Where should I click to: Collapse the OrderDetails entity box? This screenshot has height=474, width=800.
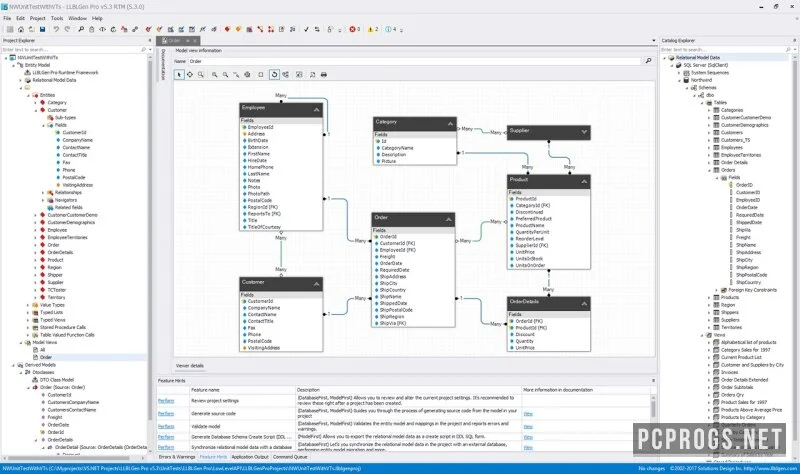584,304
